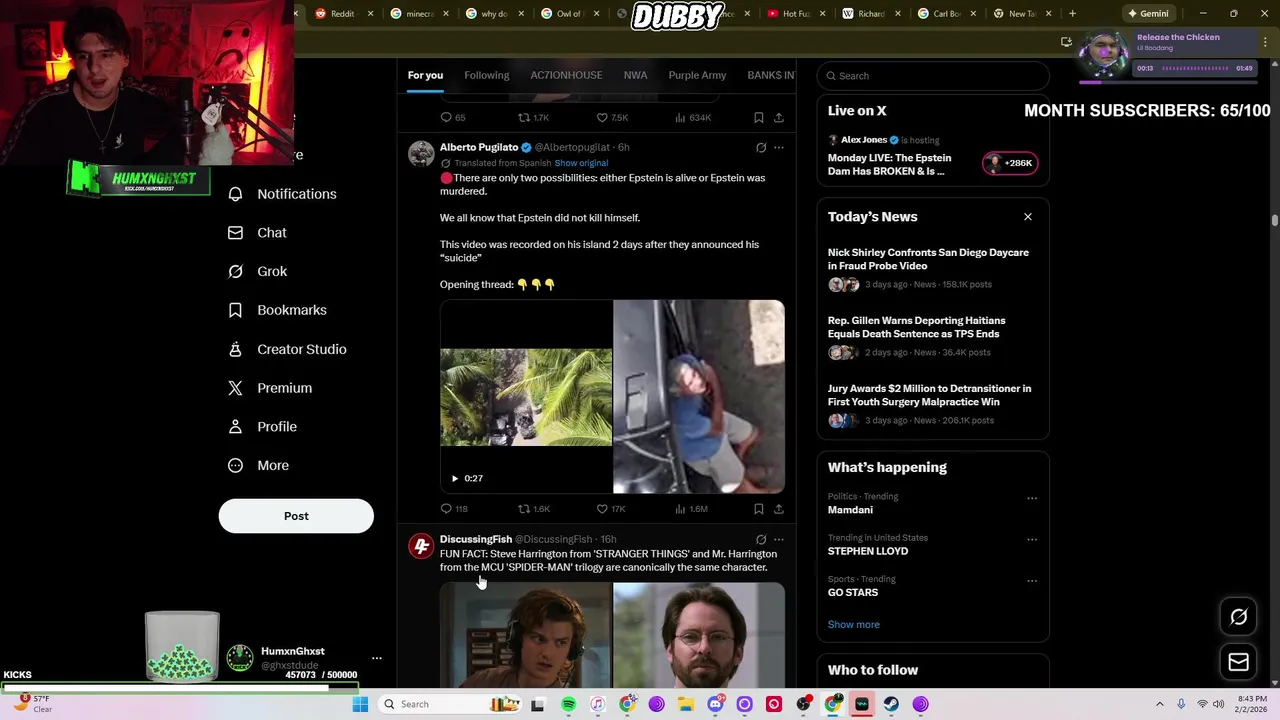The height and width of the screenshot is (720, 1280).
Task: Open the Purple Army tab
Action: 697,76
